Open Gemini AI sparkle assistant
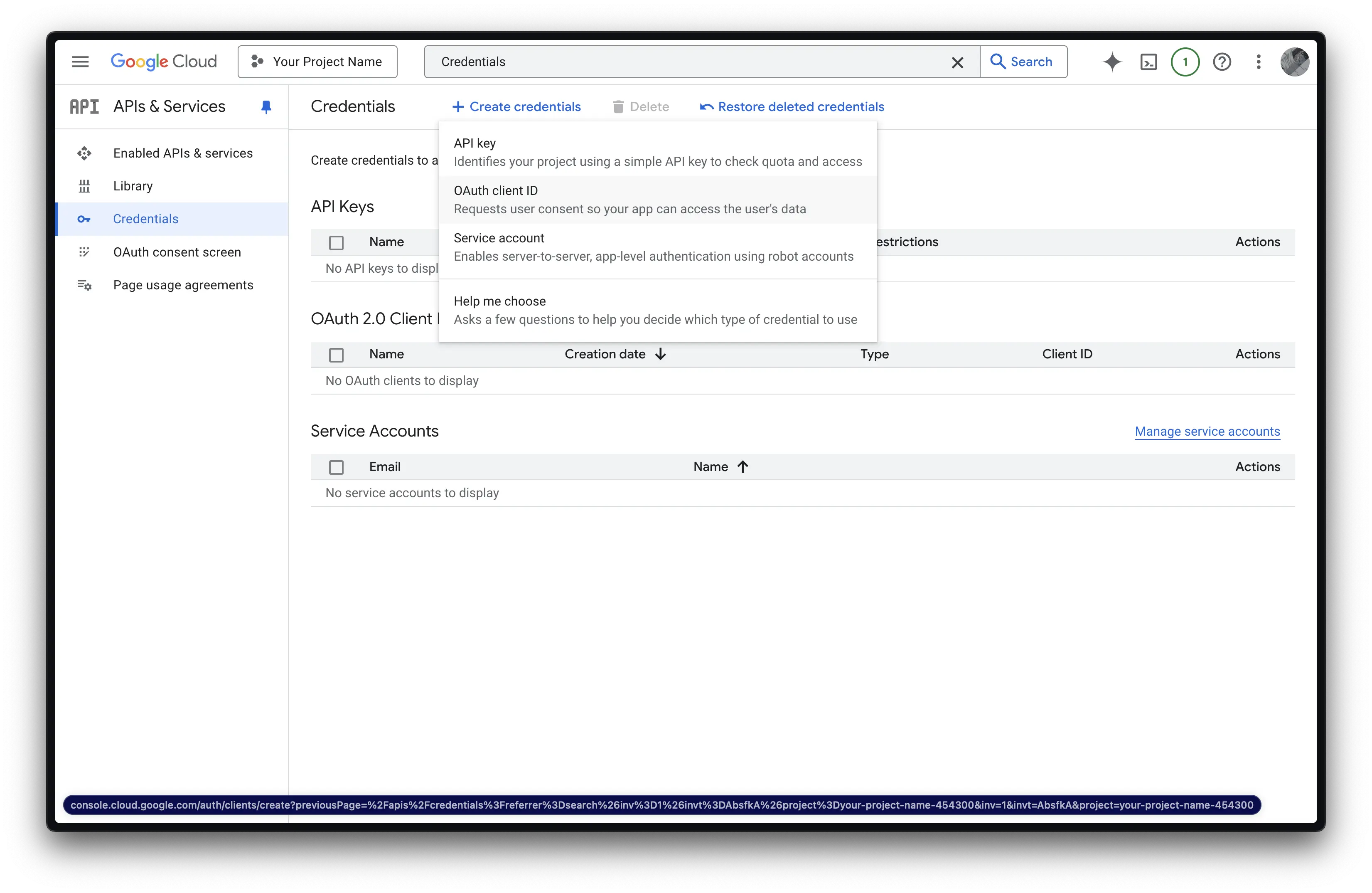 1112,62
